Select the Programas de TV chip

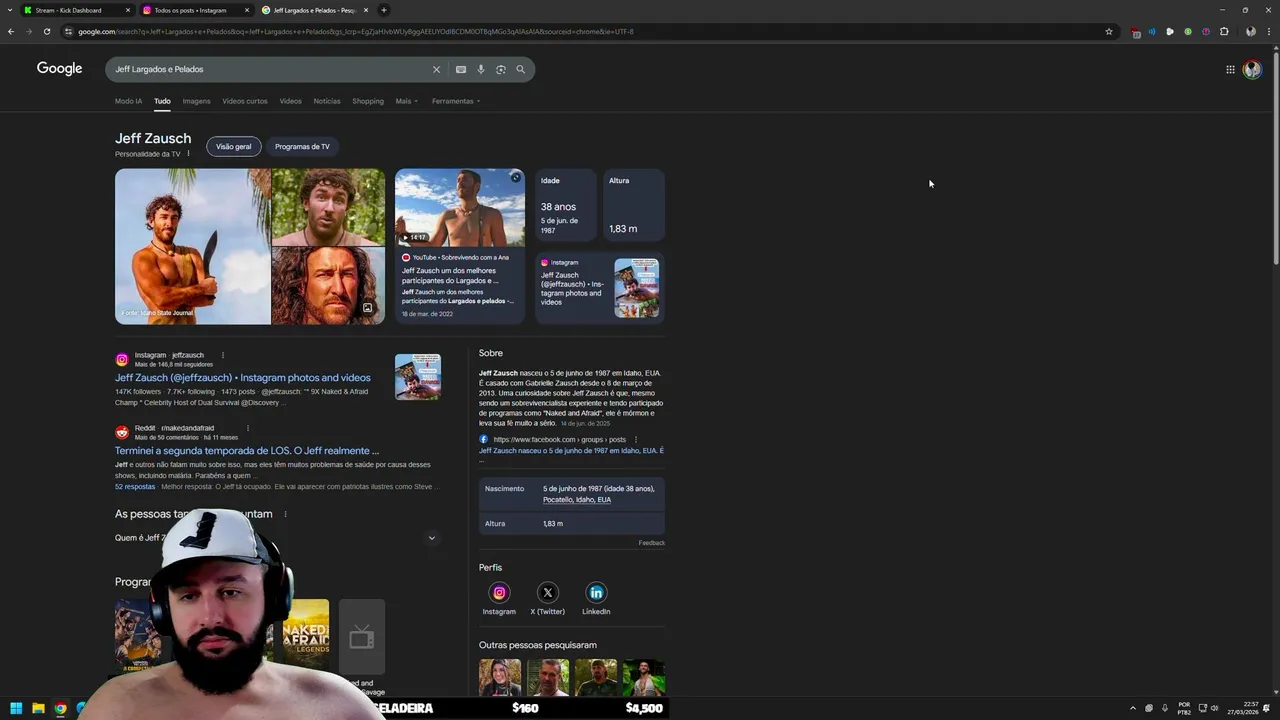[x=302, y=146]
